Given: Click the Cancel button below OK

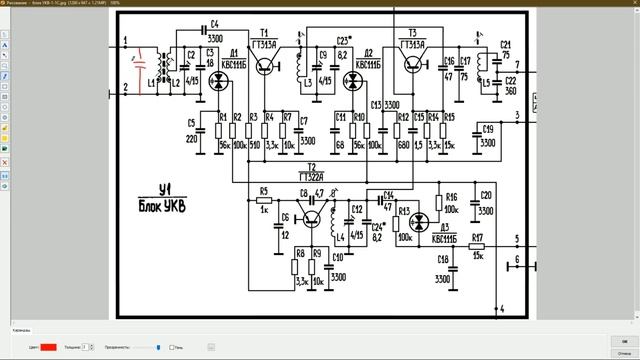Looking at the screenshot, I should [624, 353].
